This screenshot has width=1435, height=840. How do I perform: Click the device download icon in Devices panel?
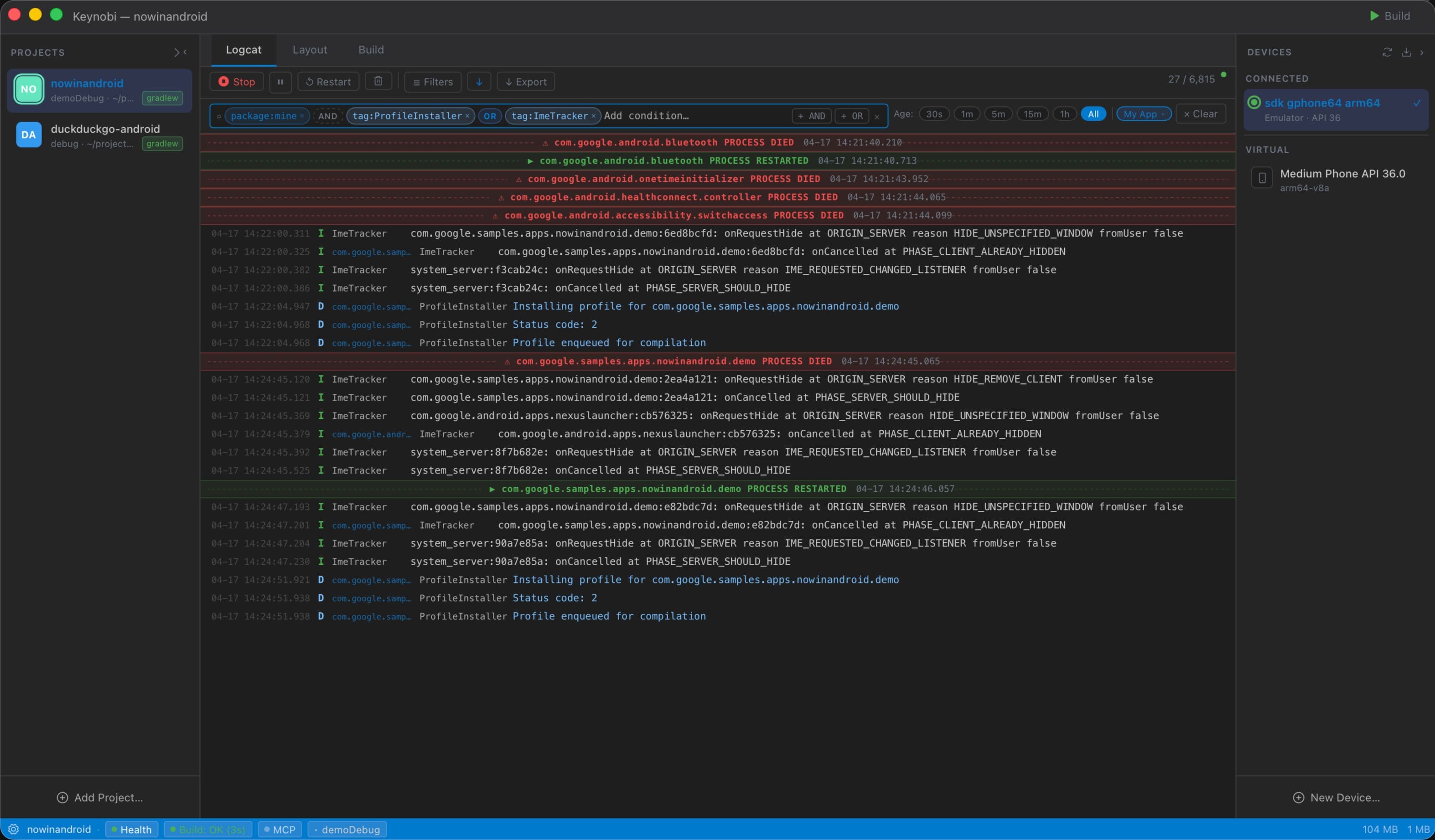1407,52
